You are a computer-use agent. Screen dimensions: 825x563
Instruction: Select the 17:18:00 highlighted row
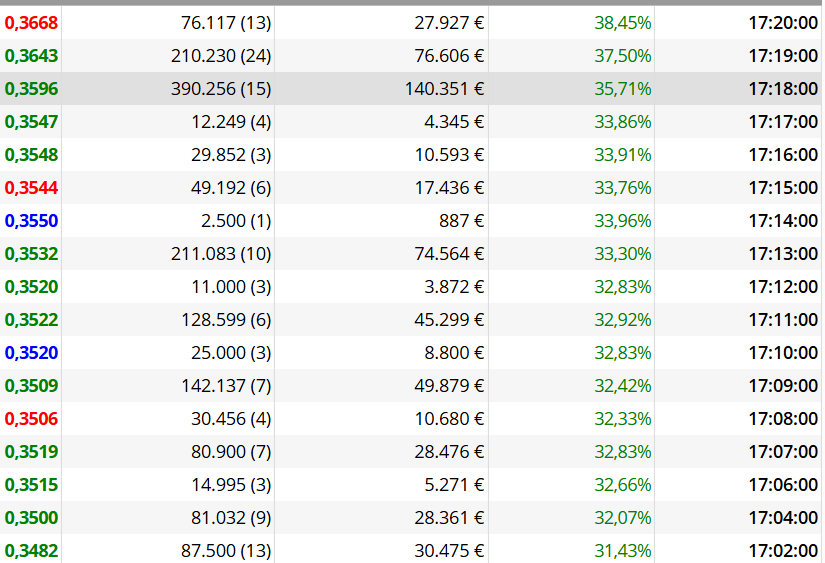click(x=411, y=88)
